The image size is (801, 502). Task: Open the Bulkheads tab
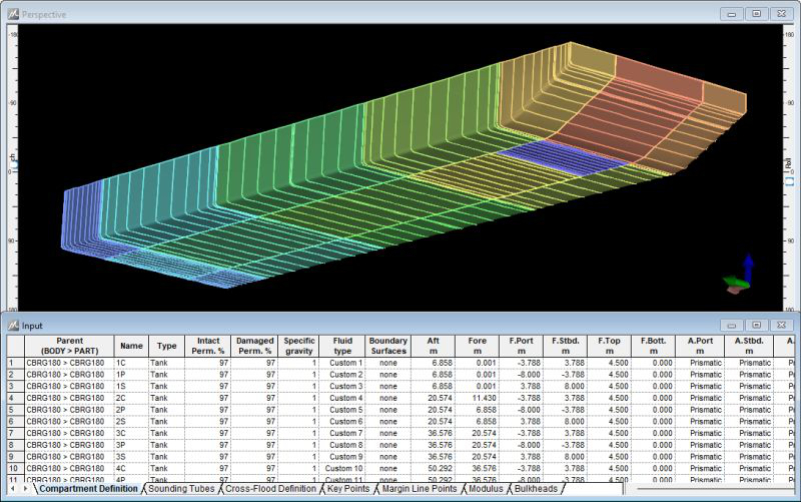pos(535,489)
